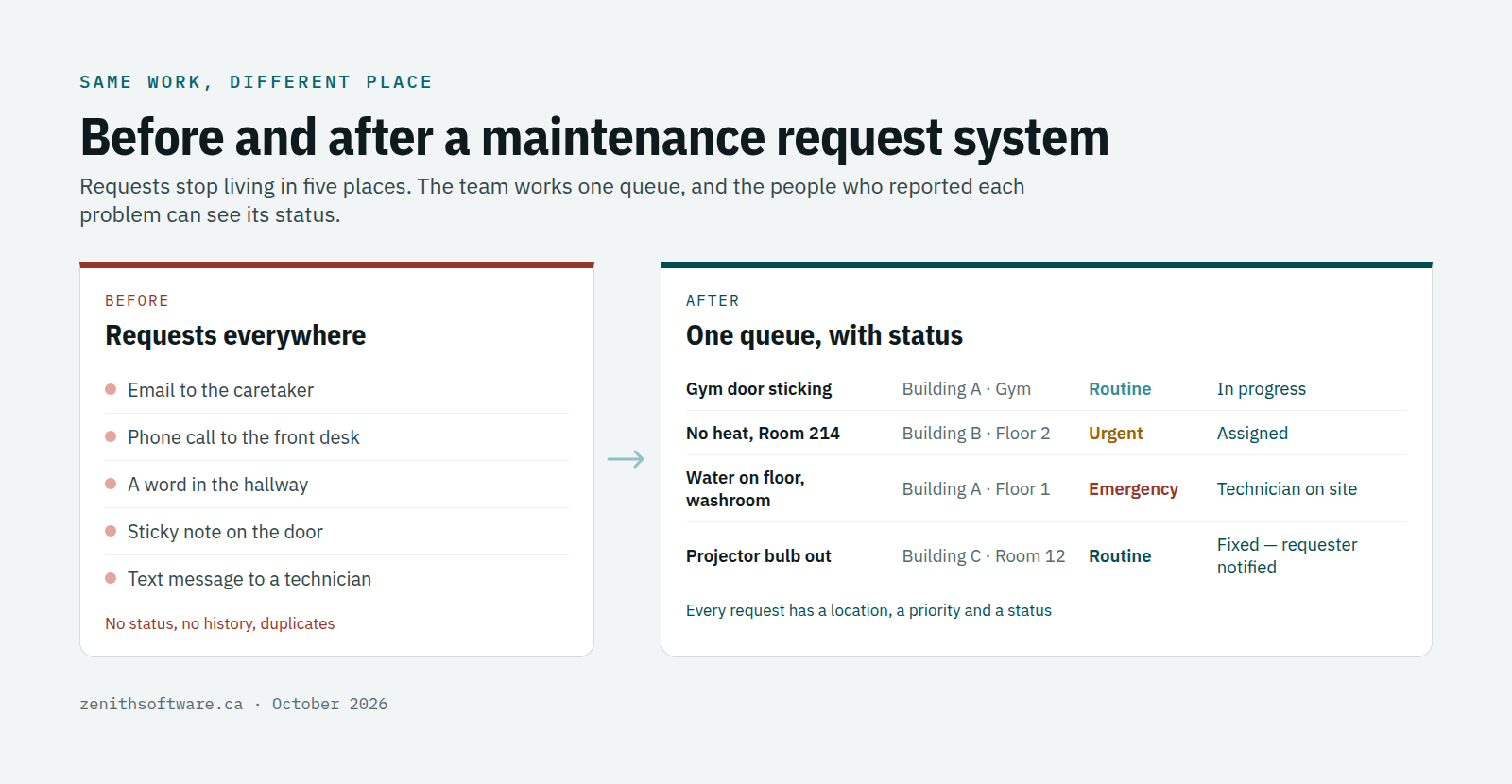Click the 'BEFORE' label
1512x784 pixels.
click(137, 300)
